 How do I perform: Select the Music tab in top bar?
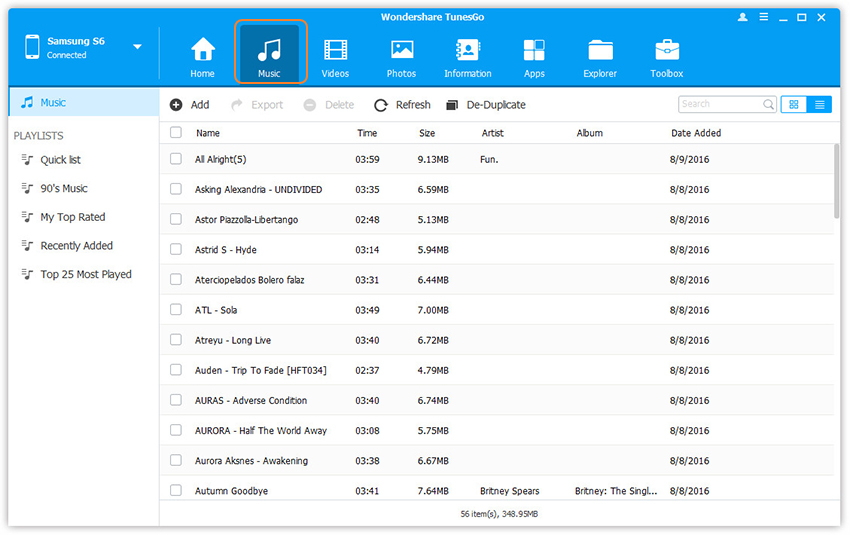click(271, 51)
